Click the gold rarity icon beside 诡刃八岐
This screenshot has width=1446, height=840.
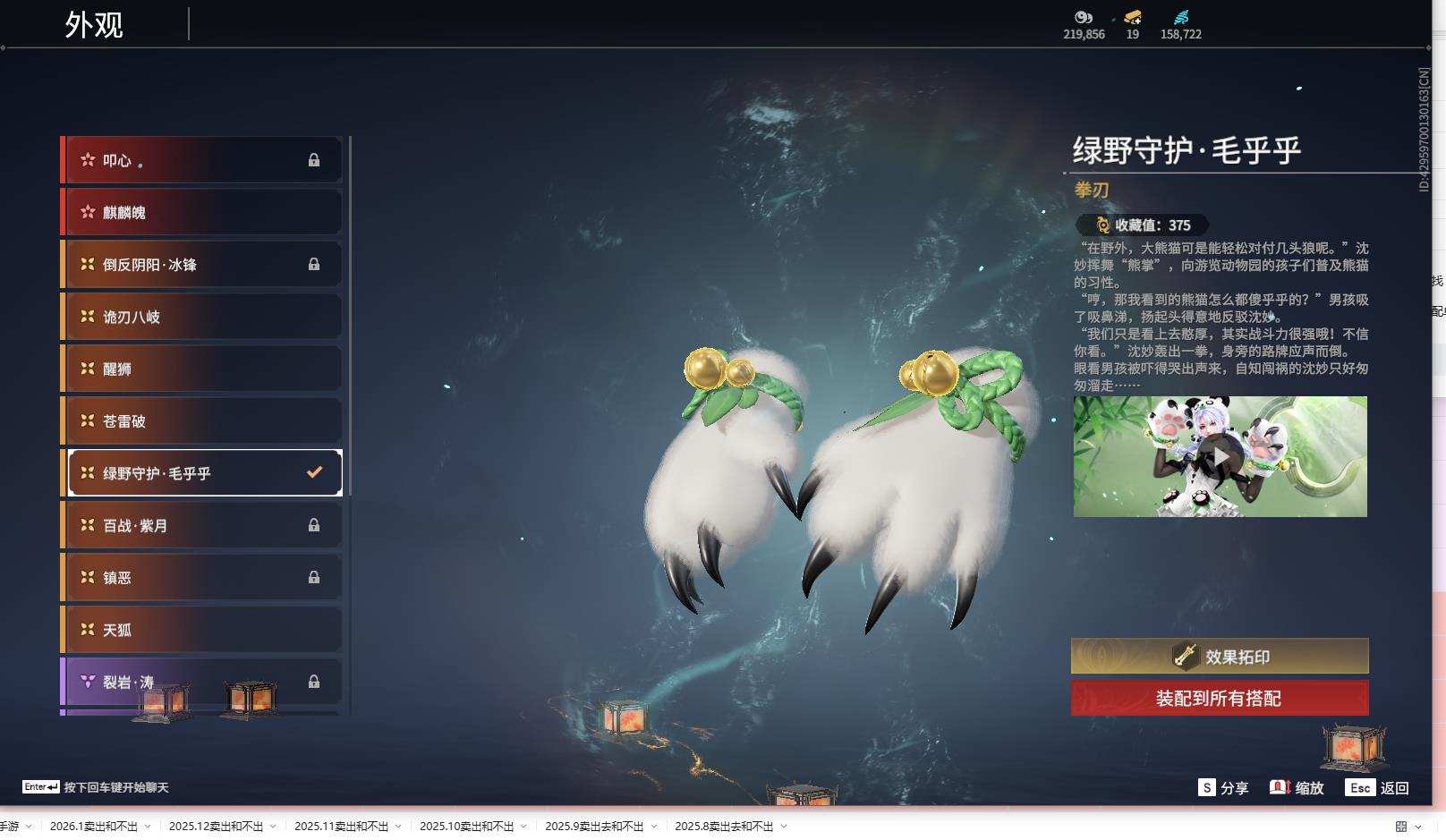[x=88, y=316]
